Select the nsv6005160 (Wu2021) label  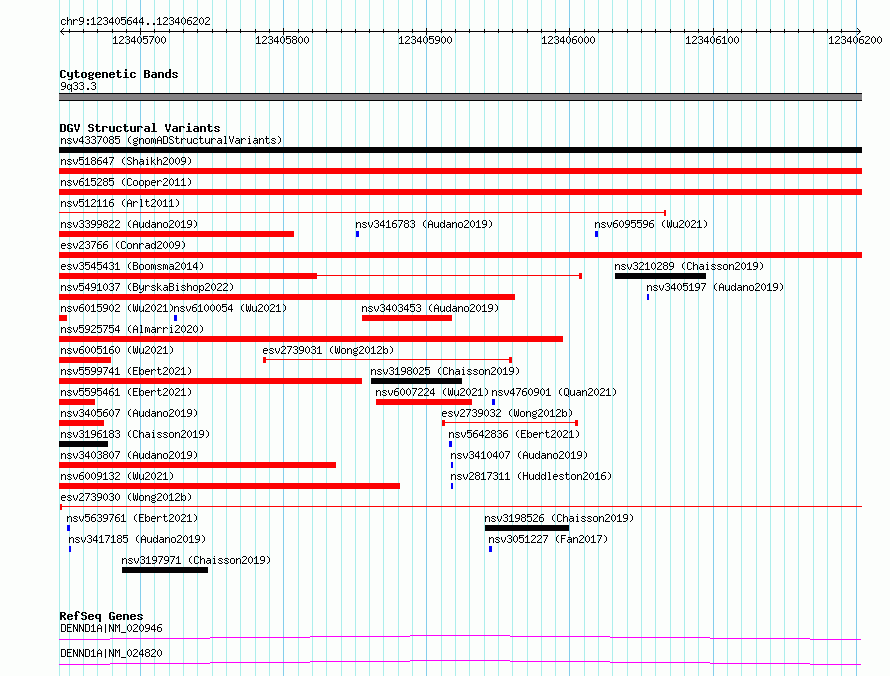[x=117, y=350]
